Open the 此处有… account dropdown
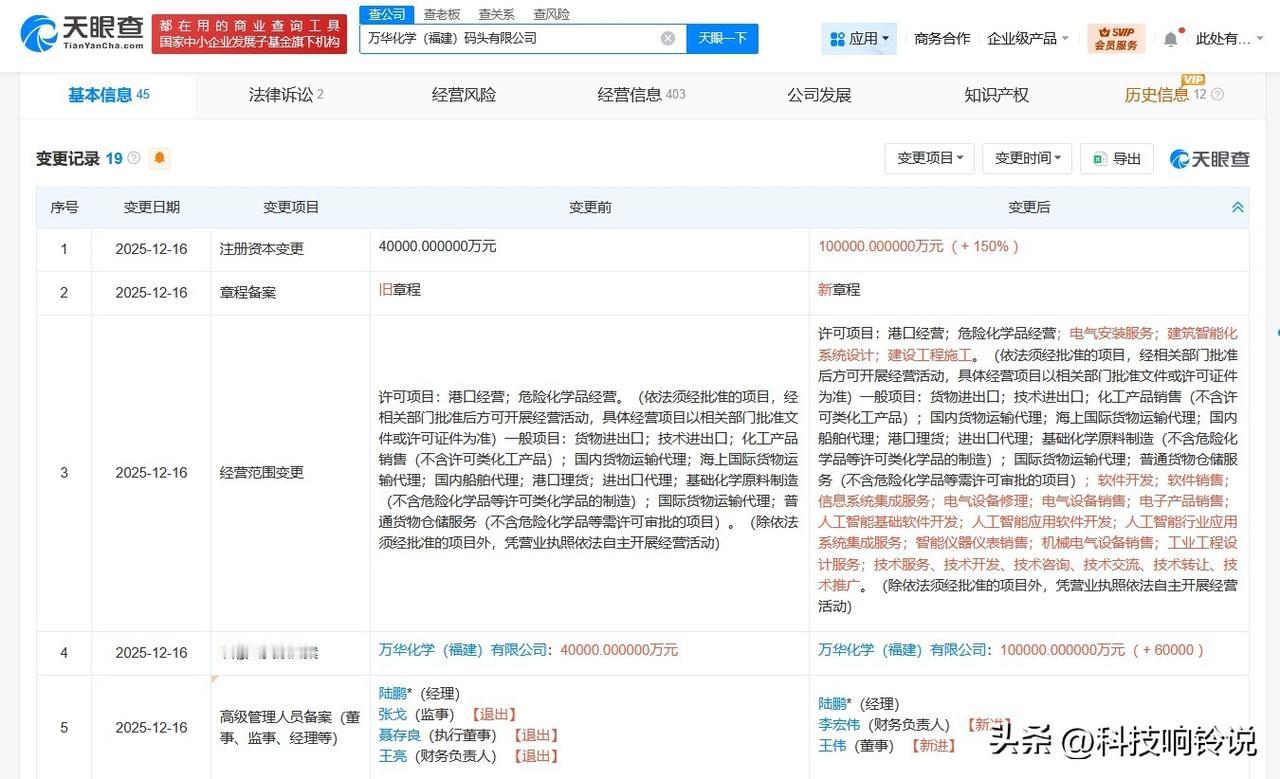This screenshot has height=779, width=1280. tap(1229, 39)
